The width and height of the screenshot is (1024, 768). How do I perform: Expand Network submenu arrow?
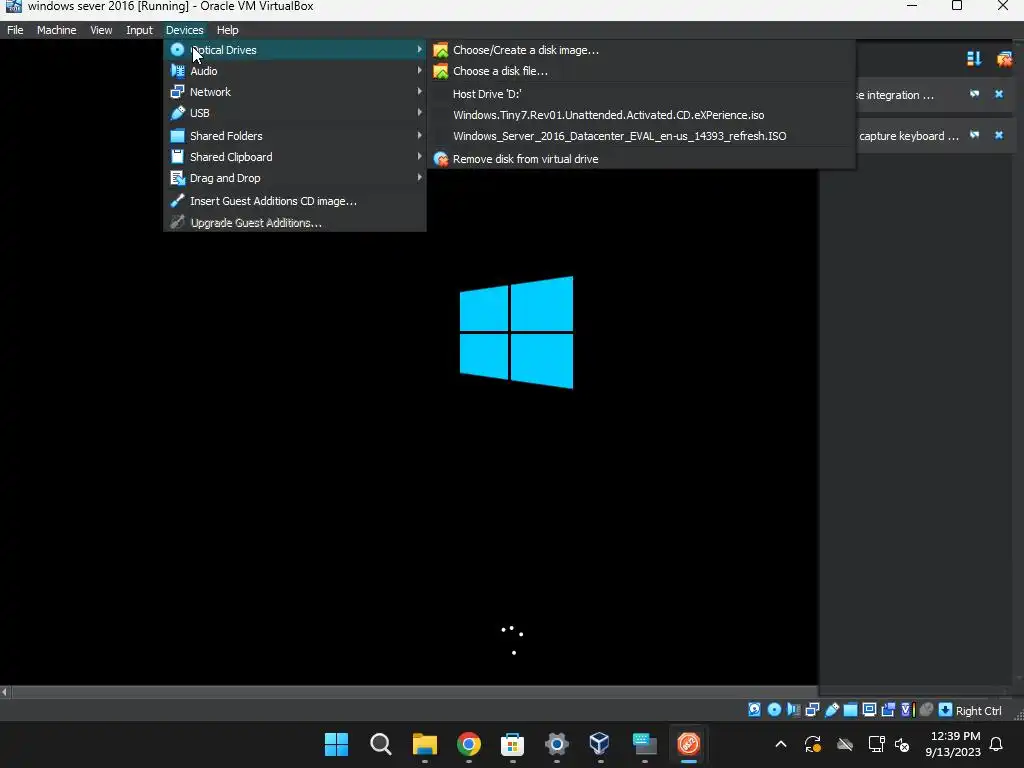419,91
